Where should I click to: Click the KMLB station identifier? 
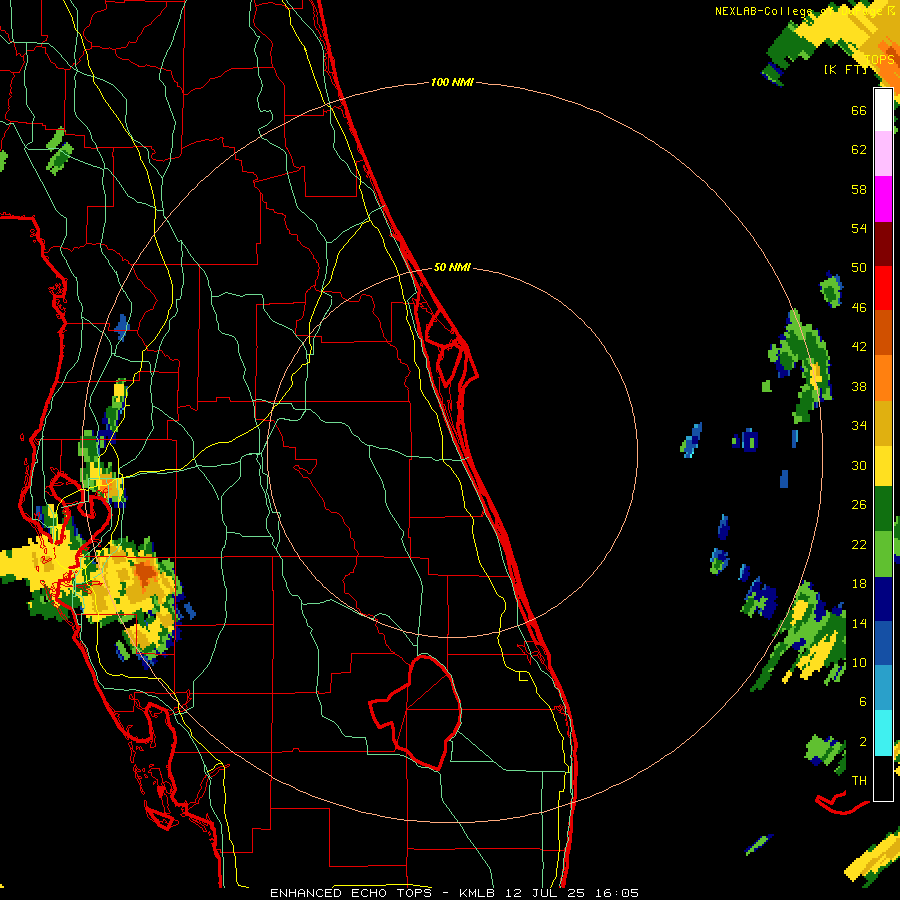pos(479,893)
